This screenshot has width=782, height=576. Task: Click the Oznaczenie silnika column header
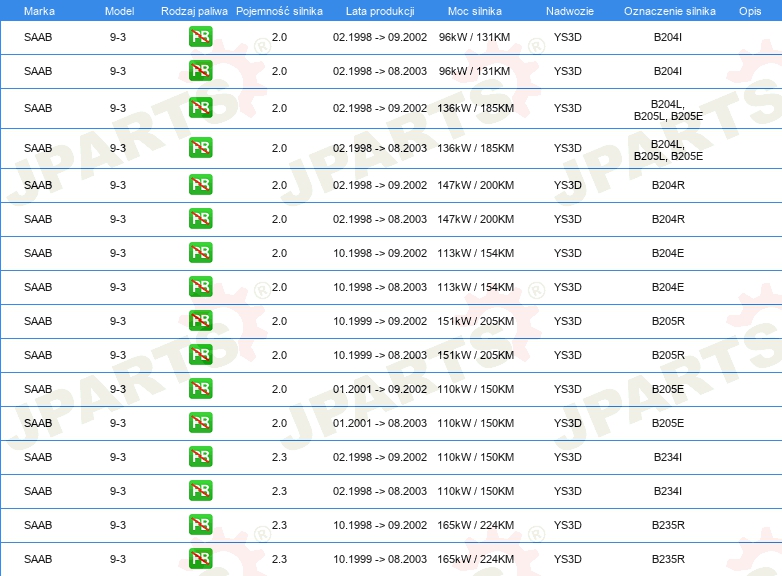(x=669, y=11)
